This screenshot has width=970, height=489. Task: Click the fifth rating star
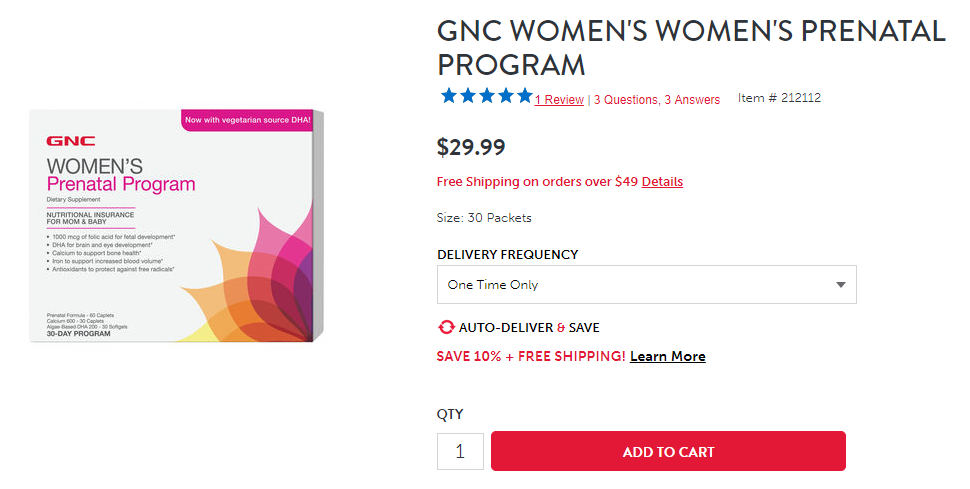pos(524,96)
